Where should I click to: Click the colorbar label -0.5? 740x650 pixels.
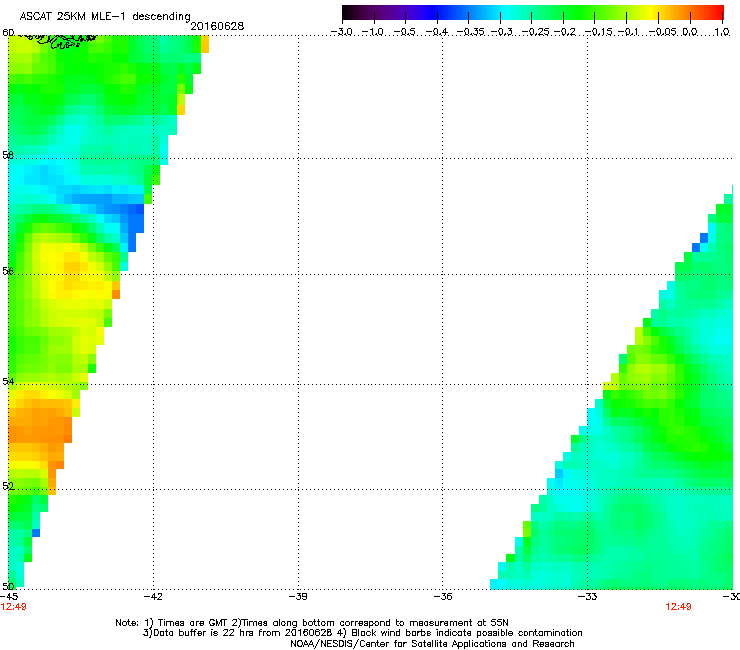pos(404,32)
